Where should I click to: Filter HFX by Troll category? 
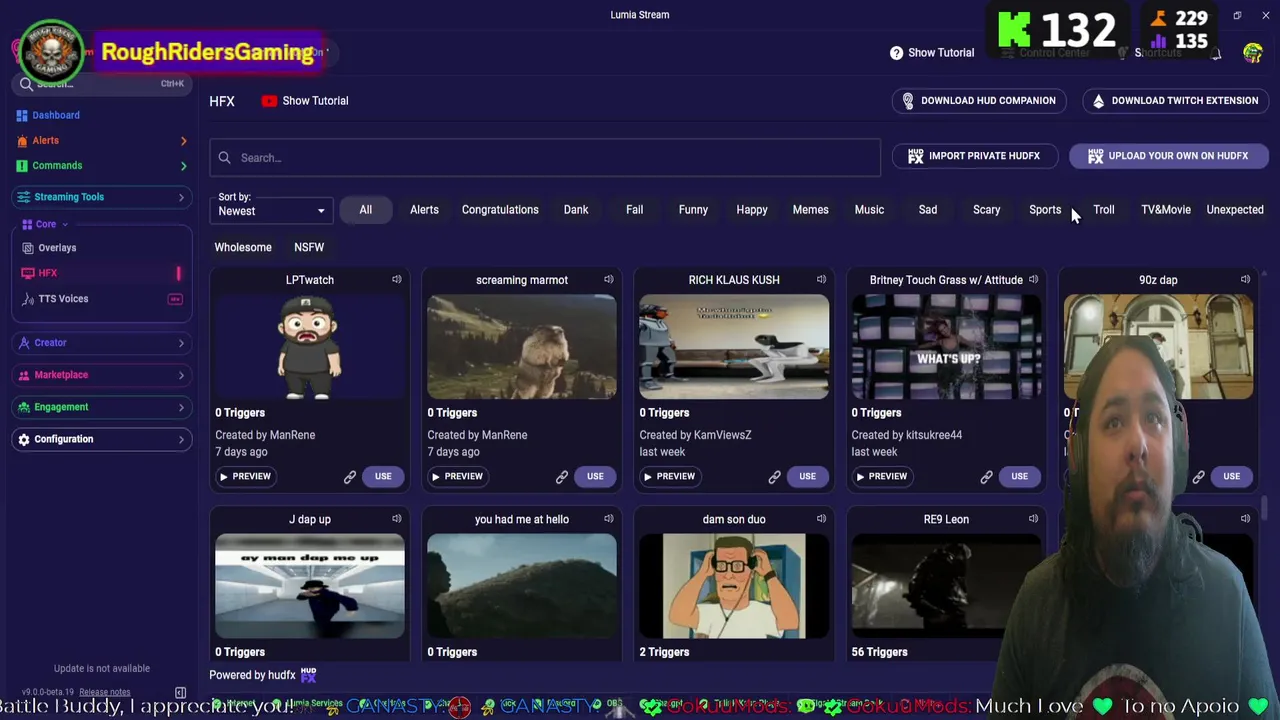click(x=1104, y=210)
